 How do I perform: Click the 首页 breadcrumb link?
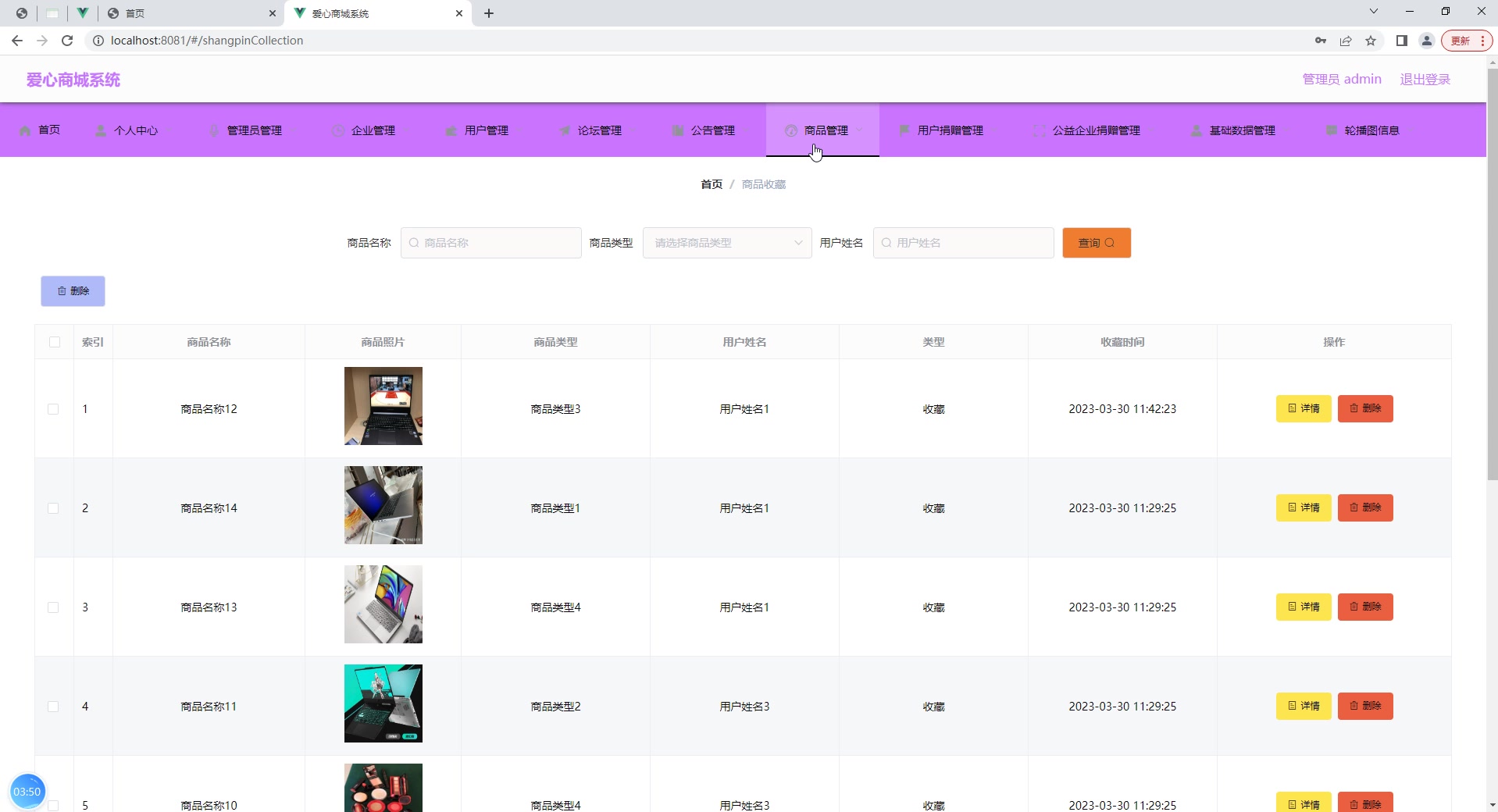coord(712,184)
